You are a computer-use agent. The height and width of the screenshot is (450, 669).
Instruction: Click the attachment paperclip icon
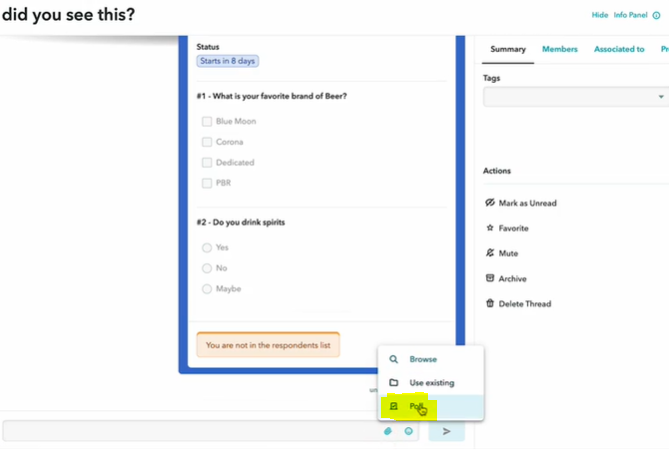388,431
